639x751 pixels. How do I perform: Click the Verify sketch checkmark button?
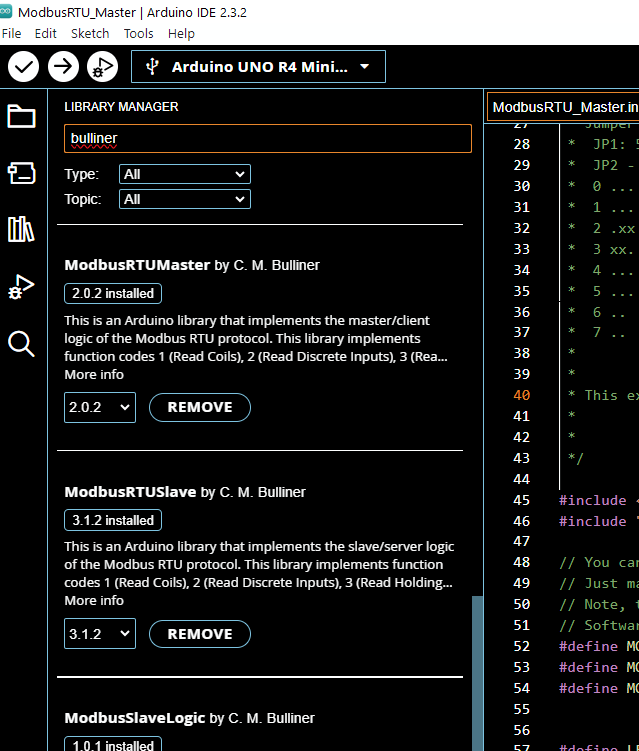tap(23, 67)
